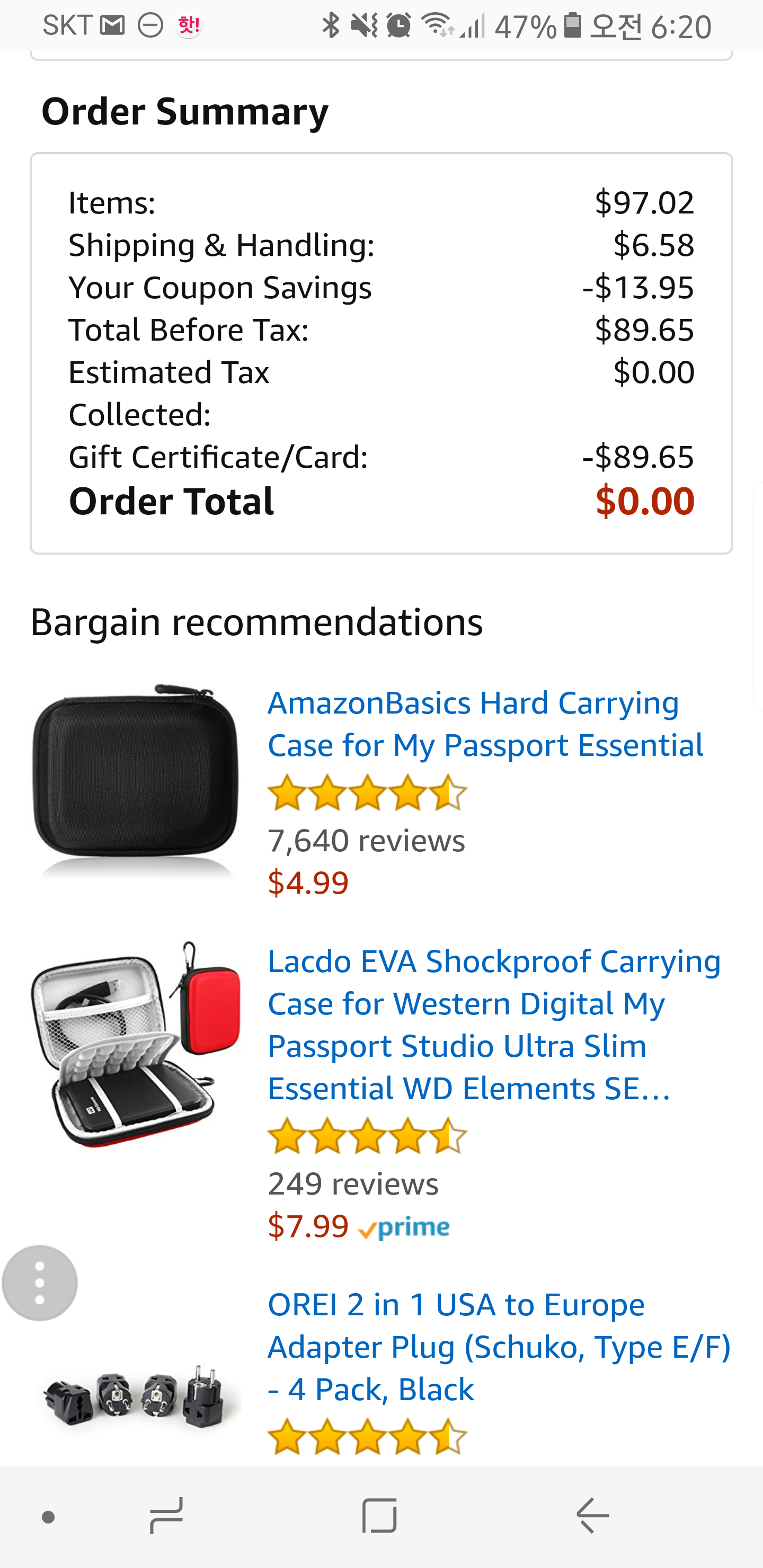Open OREI USA to Europe Adapter link
This screenshot has width=763, height=1568.
coord(498,1346)
